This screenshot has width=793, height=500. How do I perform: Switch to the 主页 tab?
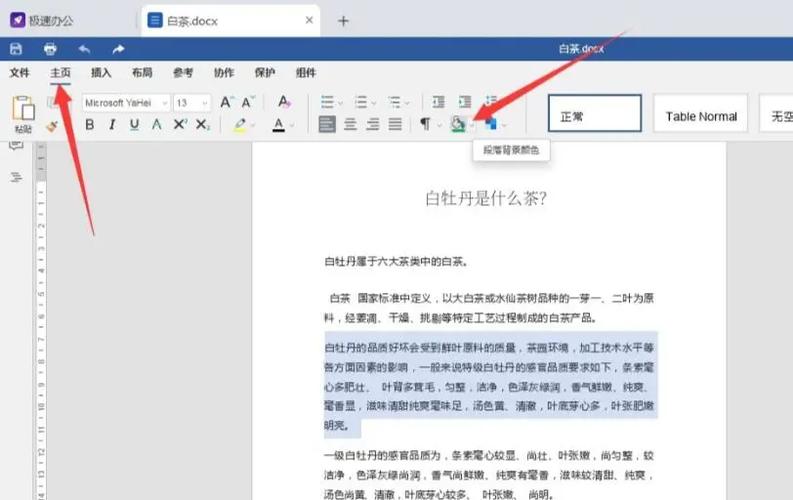click(60, 73)
